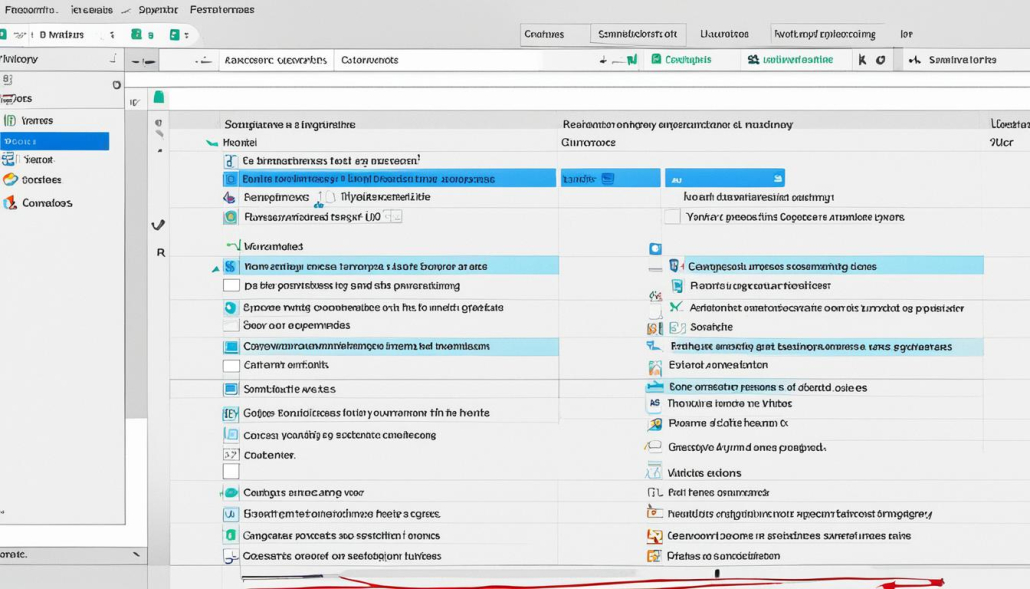Click the Samlivalorks button

[953, 60]
